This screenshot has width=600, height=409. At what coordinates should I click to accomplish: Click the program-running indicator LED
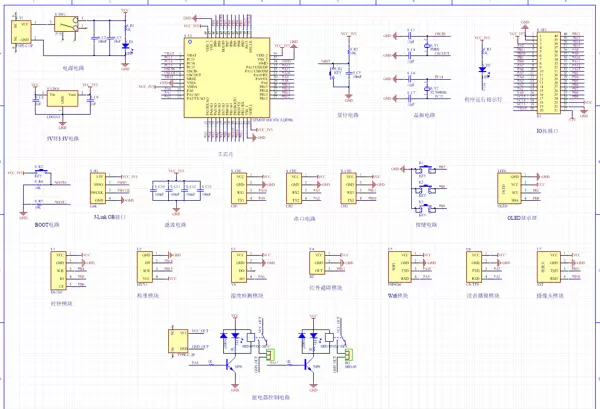(483, 70)
